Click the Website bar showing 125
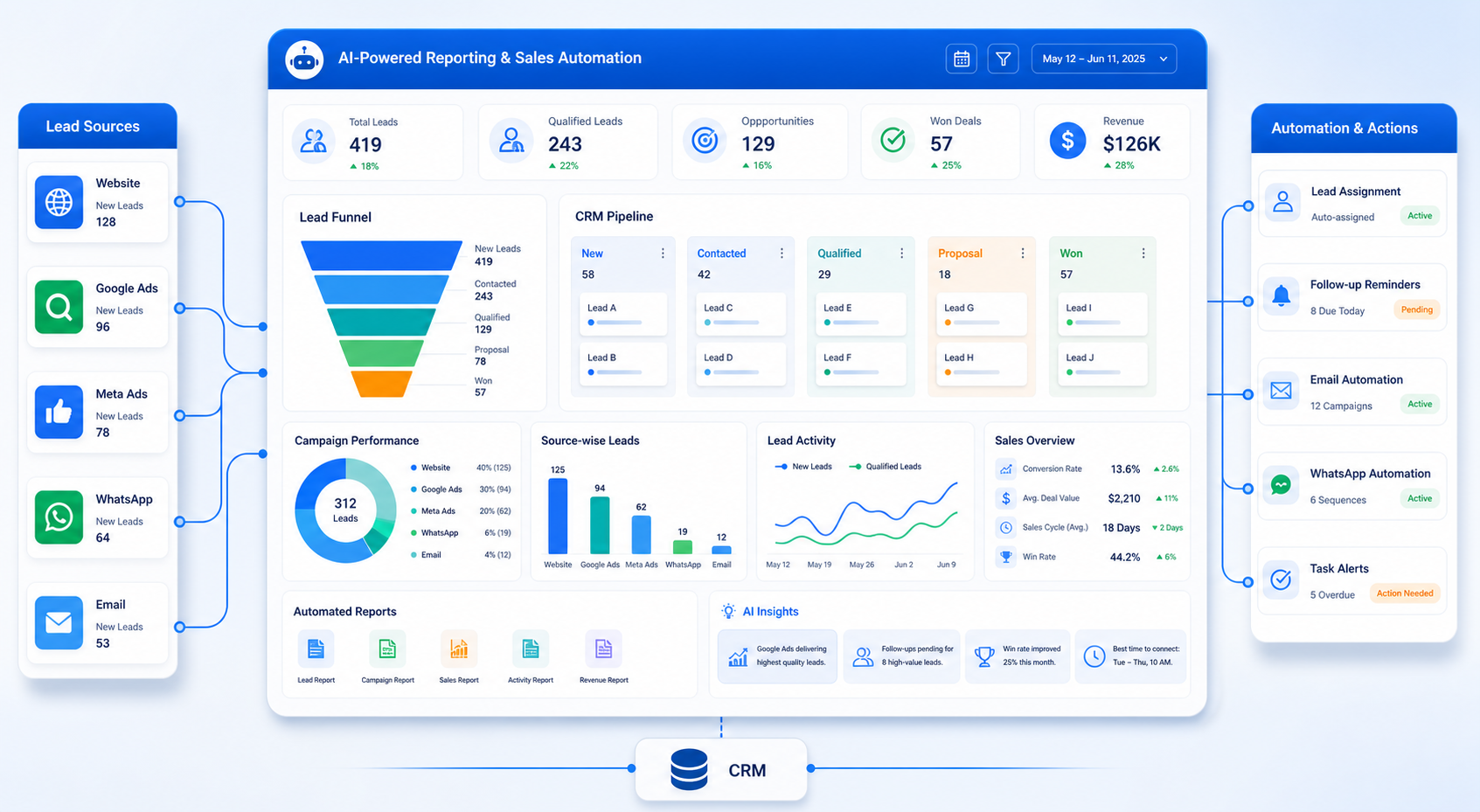This screenshot has height=812, width=1480. click(x=558, y=516)
